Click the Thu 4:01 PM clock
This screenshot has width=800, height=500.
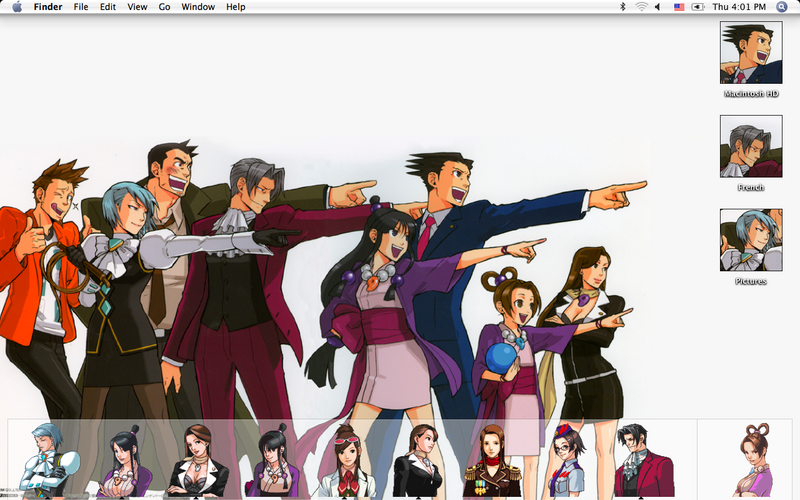click(x=739, y=7)
